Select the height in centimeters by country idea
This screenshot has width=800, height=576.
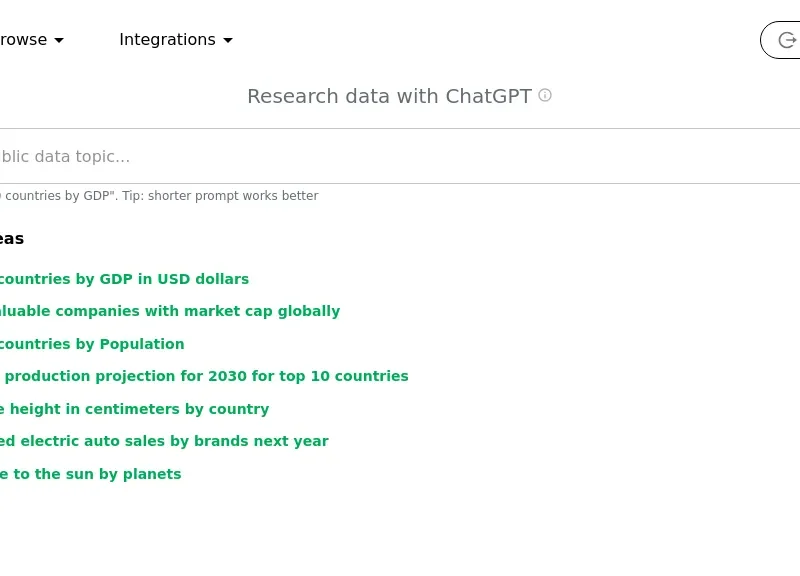point(133,409)
